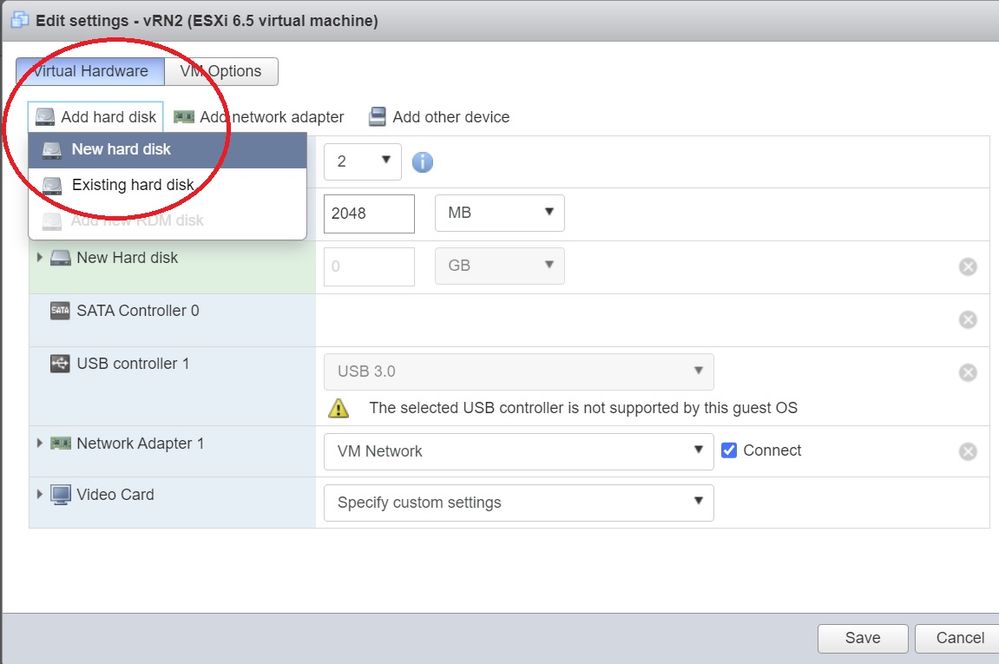Click the New hard disk menu icon
999x664 pixels.
pos(52,150)
